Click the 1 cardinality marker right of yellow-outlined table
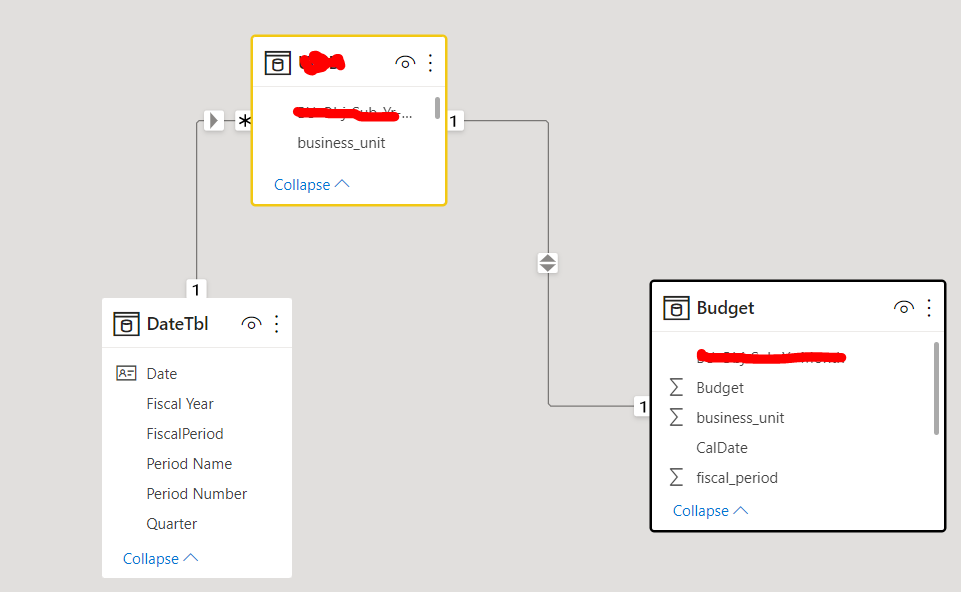This screenshot has width=961, height=592. pyautogui.click(x=454, y=121)
